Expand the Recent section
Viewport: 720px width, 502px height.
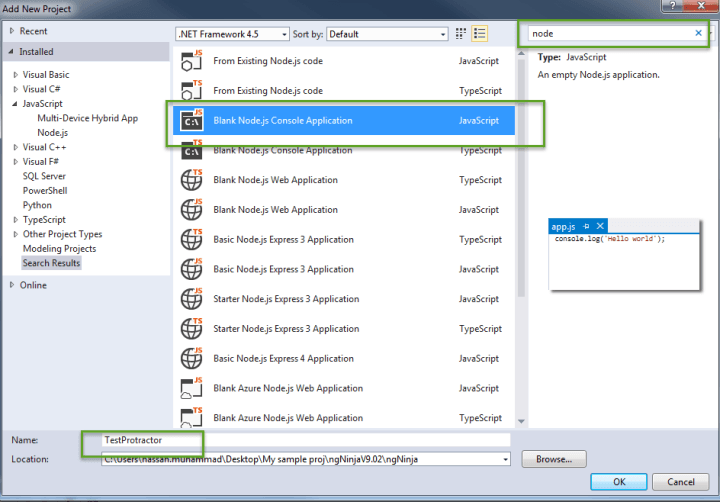click(12, 31)
